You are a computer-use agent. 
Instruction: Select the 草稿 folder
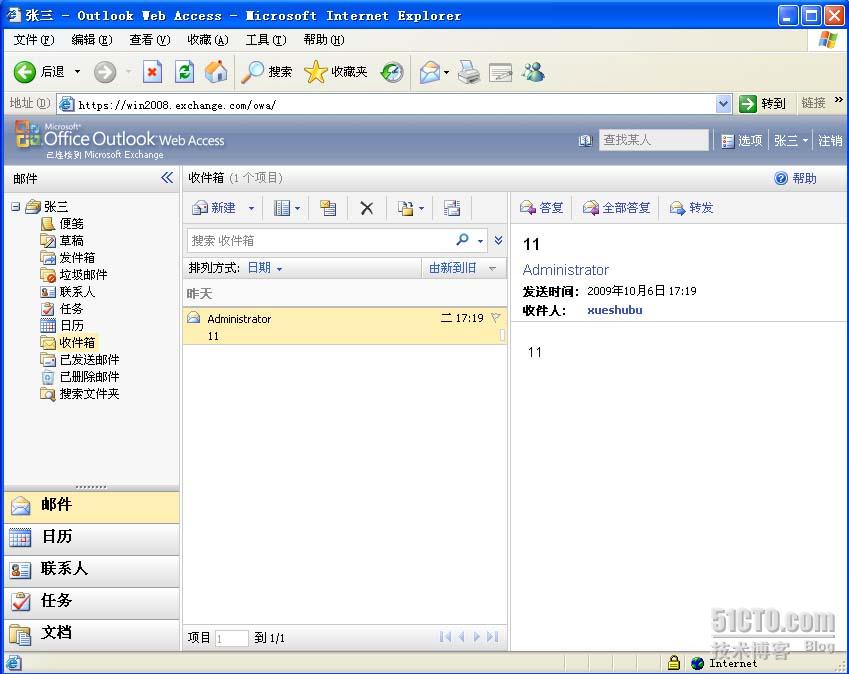[62, 240]
